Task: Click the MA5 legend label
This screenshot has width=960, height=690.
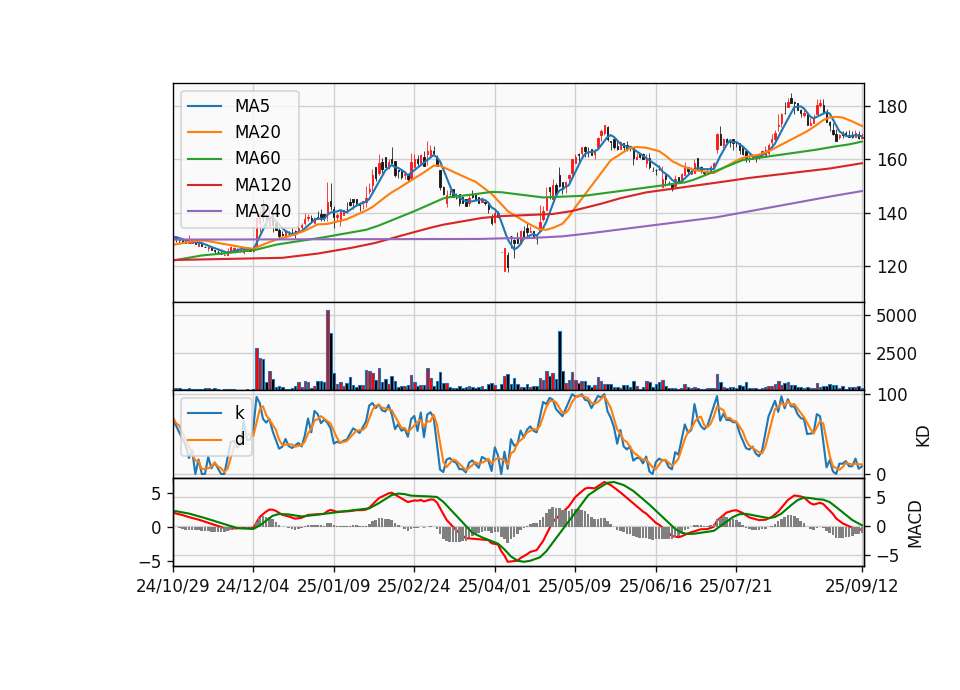Action: [252, 106]
